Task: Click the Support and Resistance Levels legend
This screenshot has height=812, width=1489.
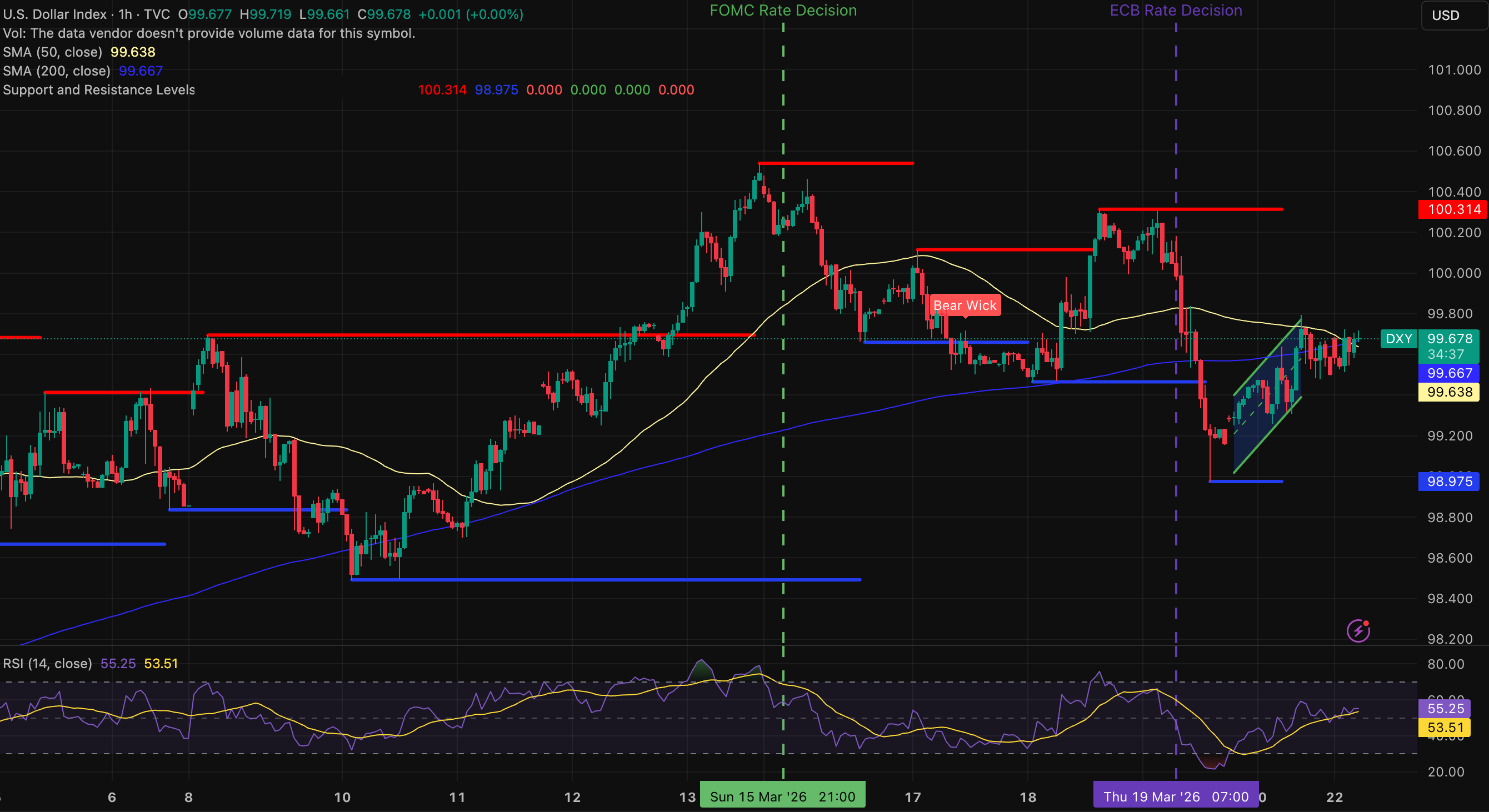Action: click(99, 90)
